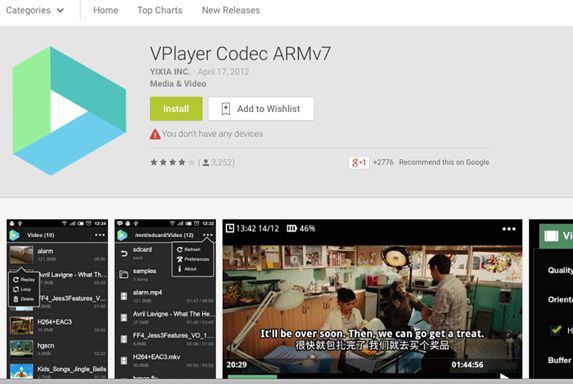Click the FF4_Jess3Features_VO_1 file row

pyautogui.click(x=165, y=338)
